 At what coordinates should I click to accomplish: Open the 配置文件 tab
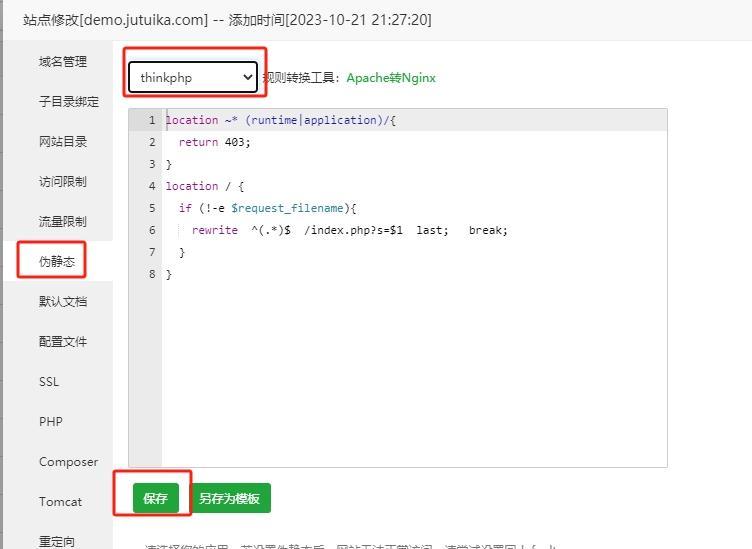(x=62, y=341)
